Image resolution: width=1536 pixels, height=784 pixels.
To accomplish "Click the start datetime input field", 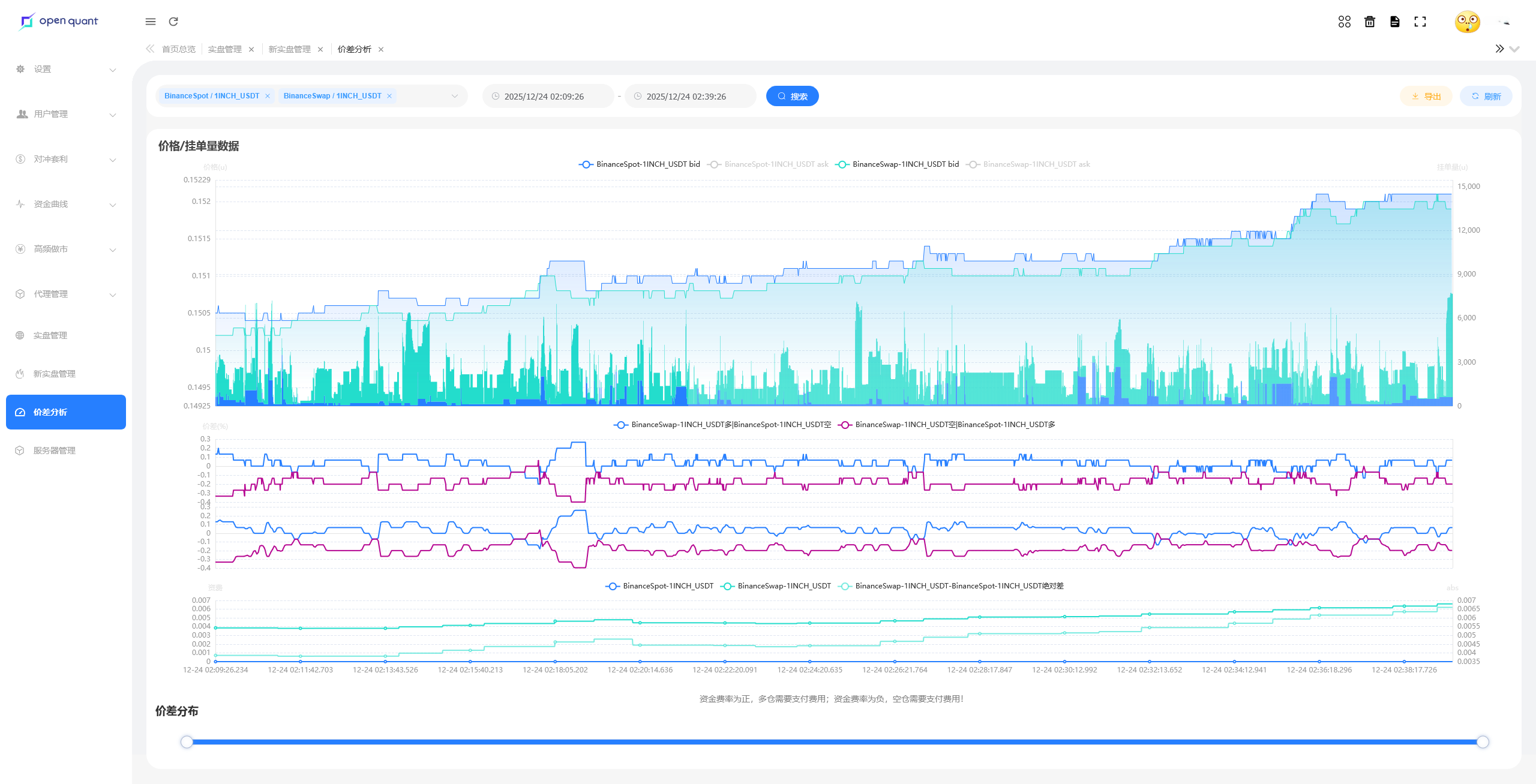I will coord(544,96).
